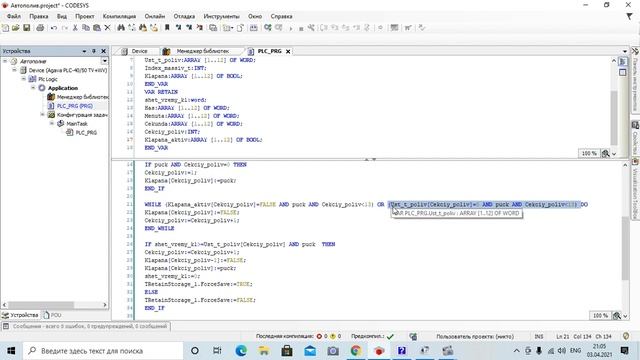
Task: Switch to the Устройства bottom tab
Action: tap(20, 315)
